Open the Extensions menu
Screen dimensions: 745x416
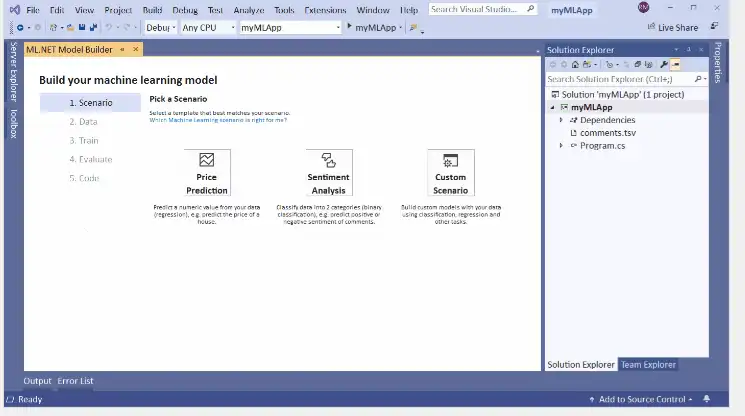pyautogui.click(x=325, y=10)
